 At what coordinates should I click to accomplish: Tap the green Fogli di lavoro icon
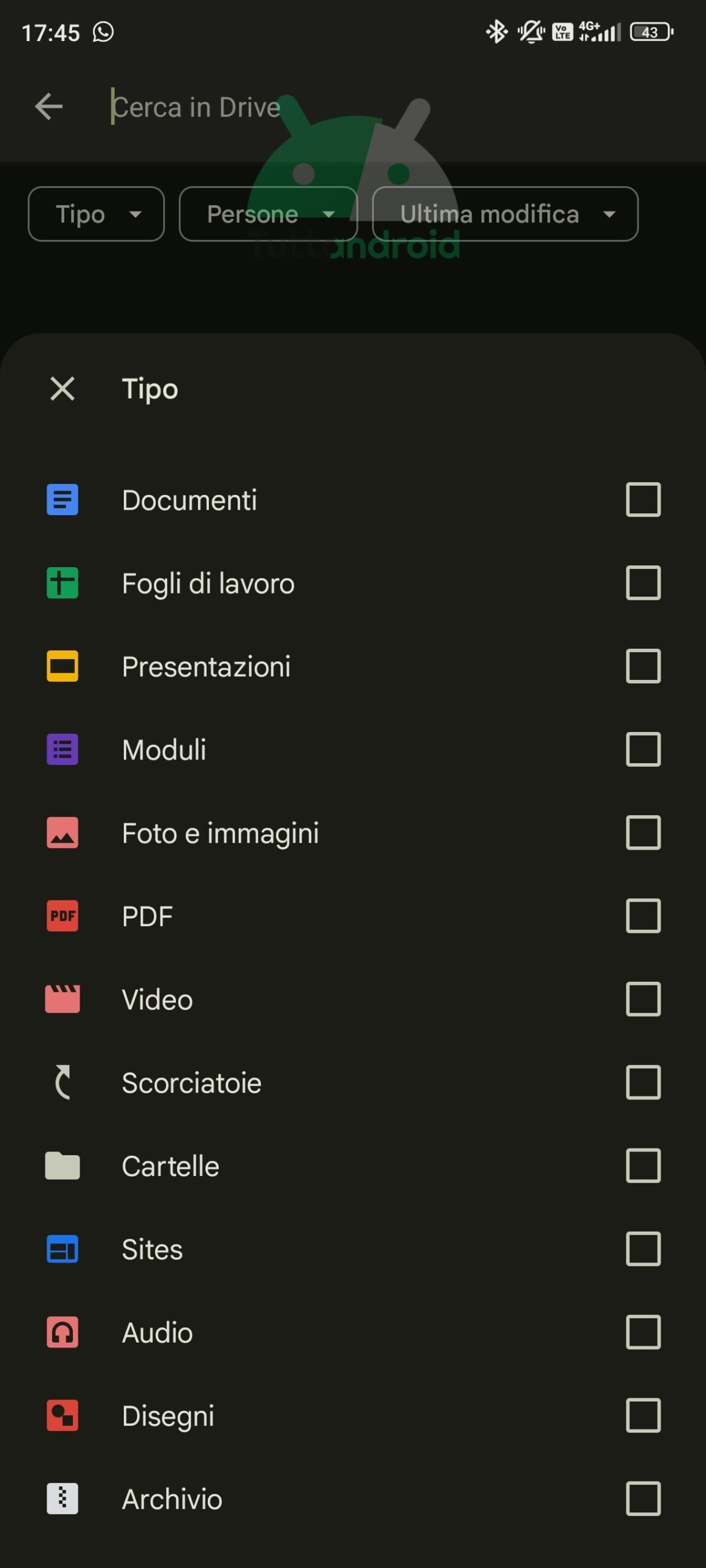tap(63, 582)
